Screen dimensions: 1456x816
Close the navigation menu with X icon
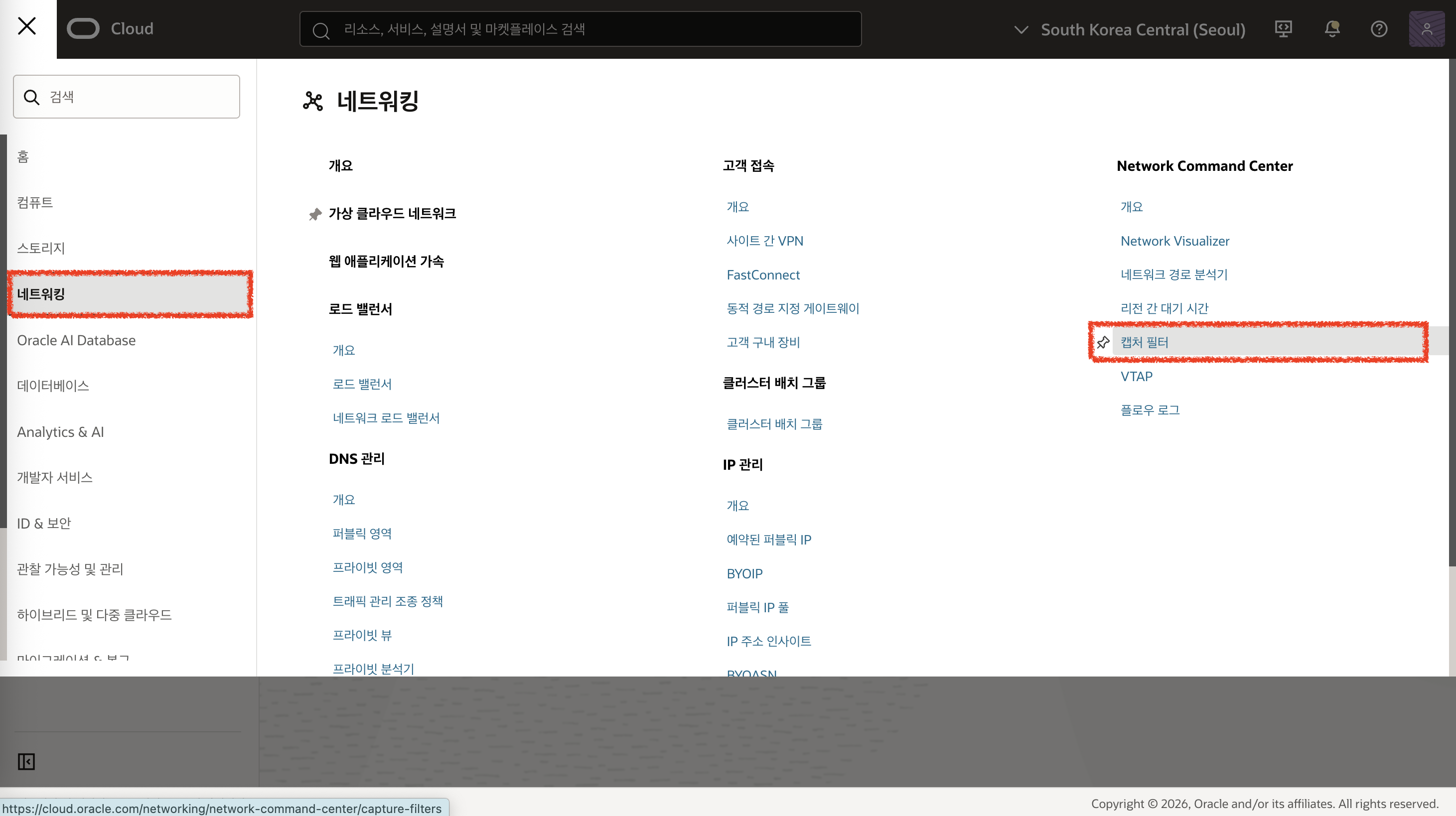click(27, 26)
